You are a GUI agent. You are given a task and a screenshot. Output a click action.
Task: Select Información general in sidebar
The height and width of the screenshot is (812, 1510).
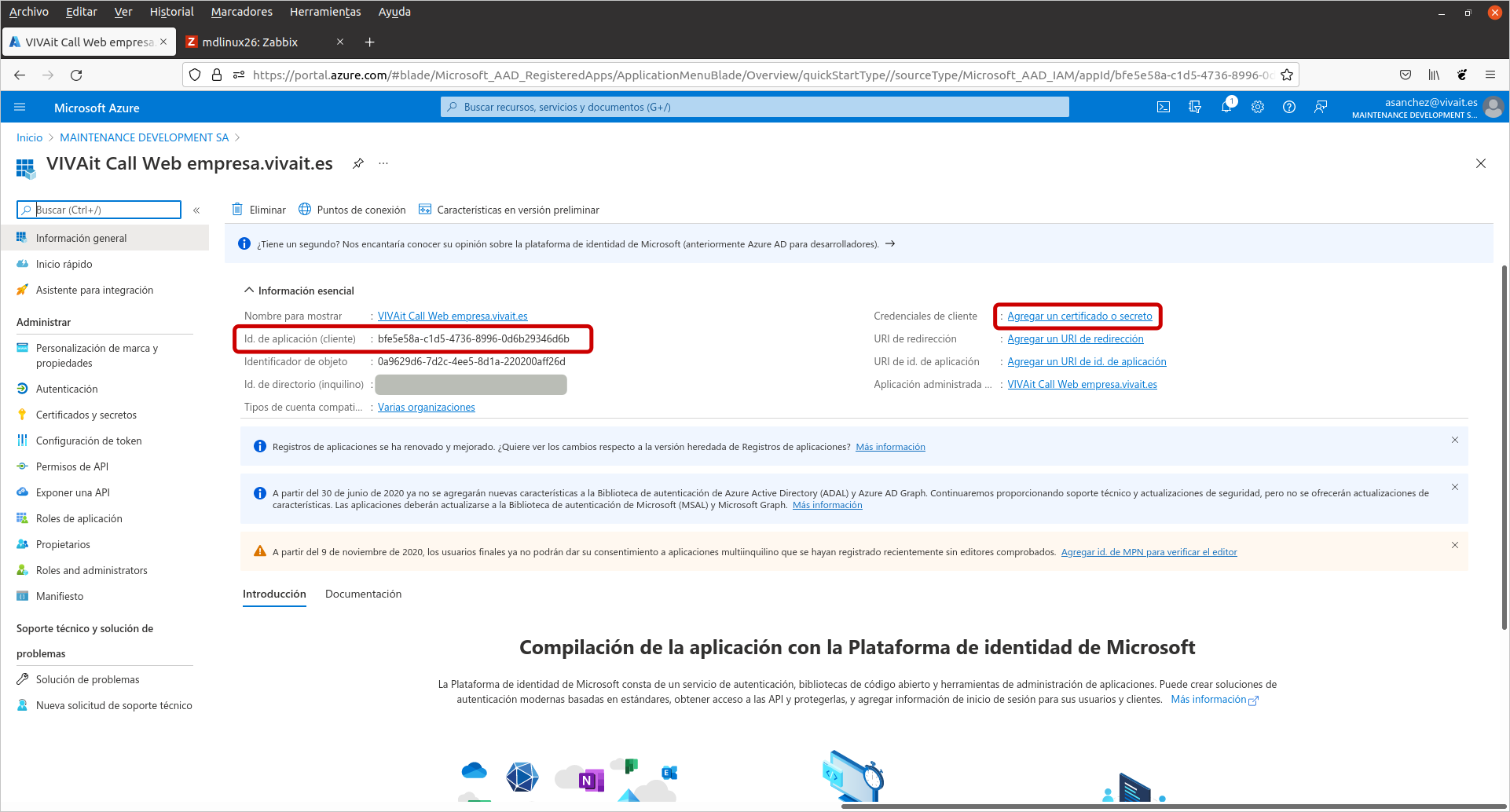pyautogui.click(x=104, y=238)
